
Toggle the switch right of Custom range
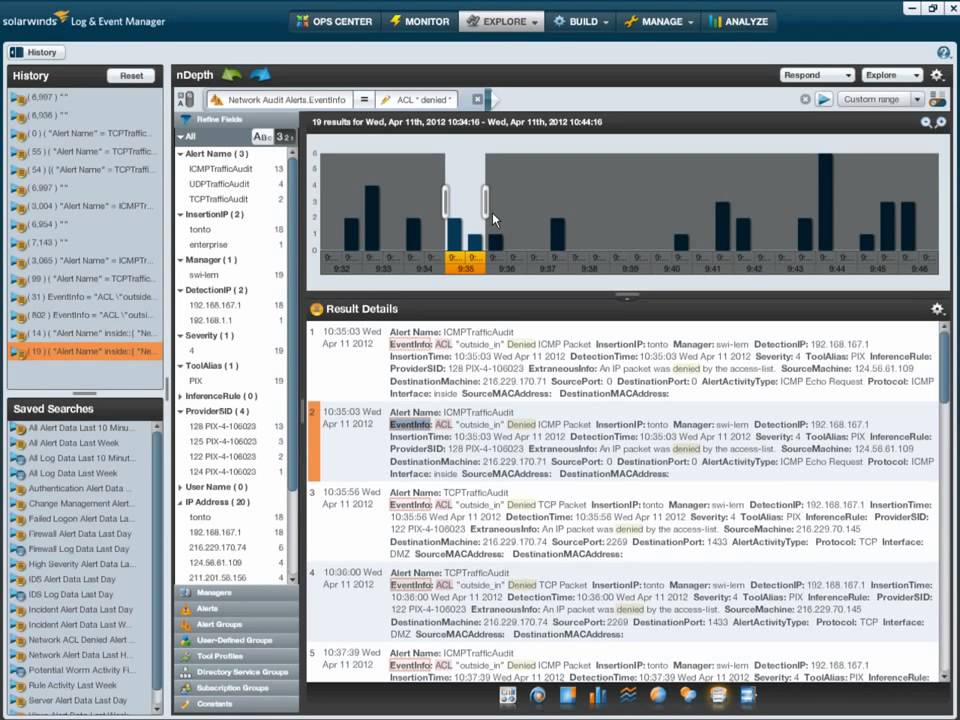(937, 99)
